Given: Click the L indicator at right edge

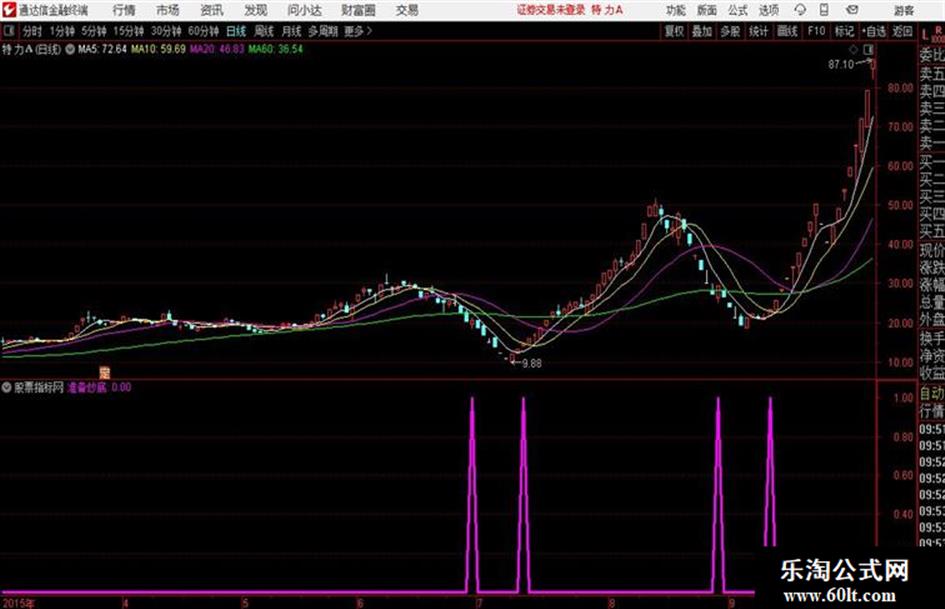Looking at the screenshot, I should point(925,36).
